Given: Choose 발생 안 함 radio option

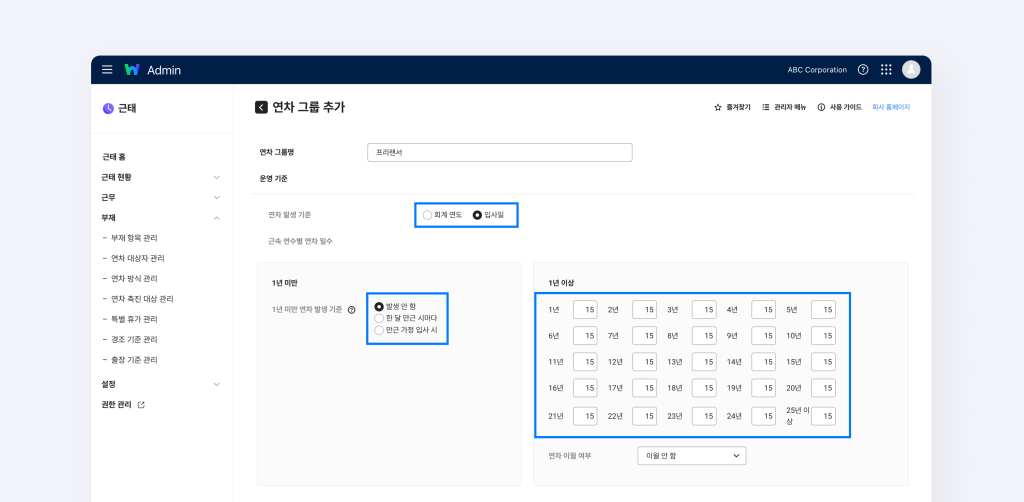Looking at the screenshot, I should [379, 306].
